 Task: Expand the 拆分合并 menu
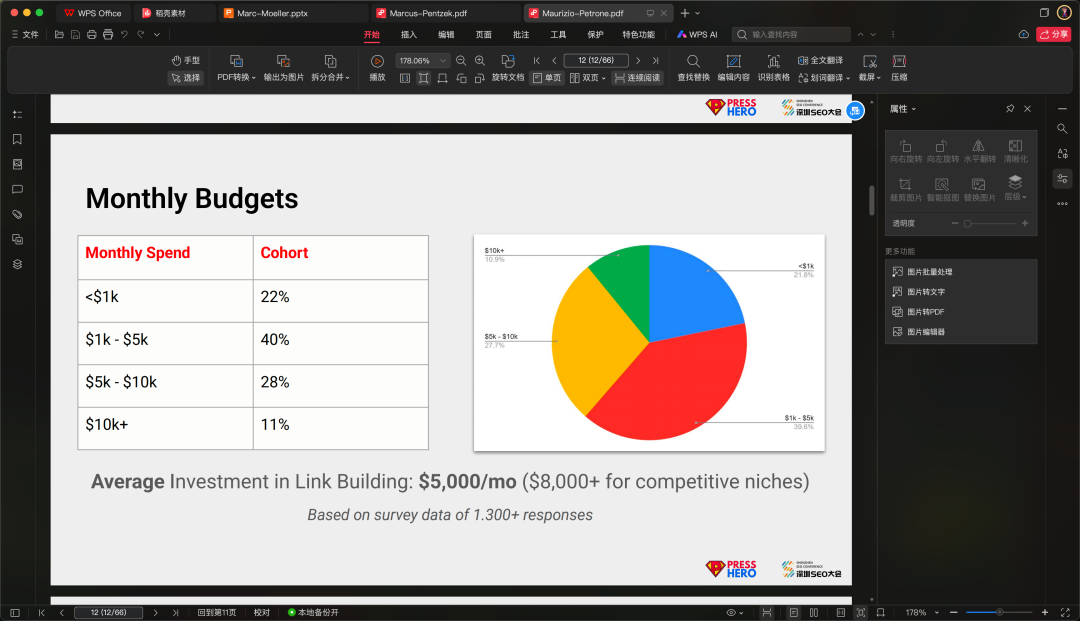[331, 77]
